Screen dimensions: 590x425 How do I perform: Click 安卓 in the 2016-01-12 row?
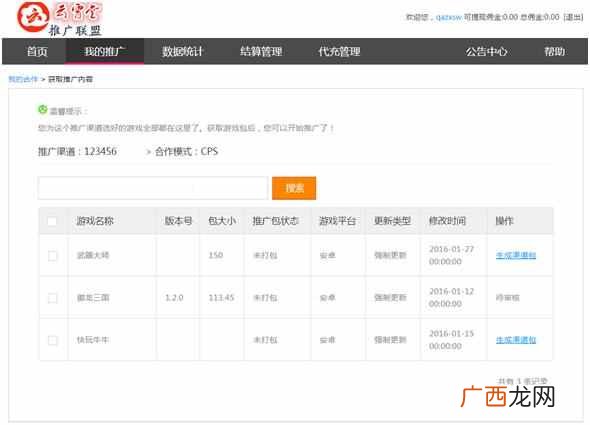(x=327, y=298)
